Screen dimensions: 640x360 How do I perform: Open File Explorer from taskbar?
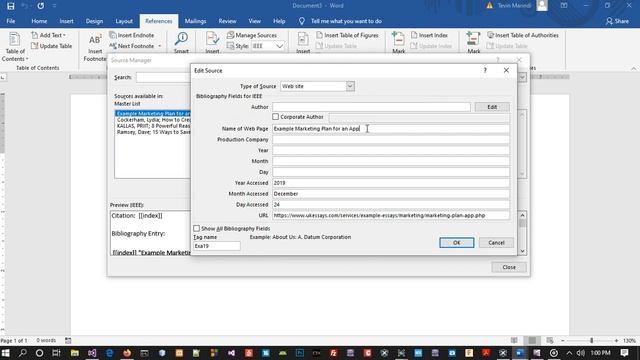[x=74, y=353]
